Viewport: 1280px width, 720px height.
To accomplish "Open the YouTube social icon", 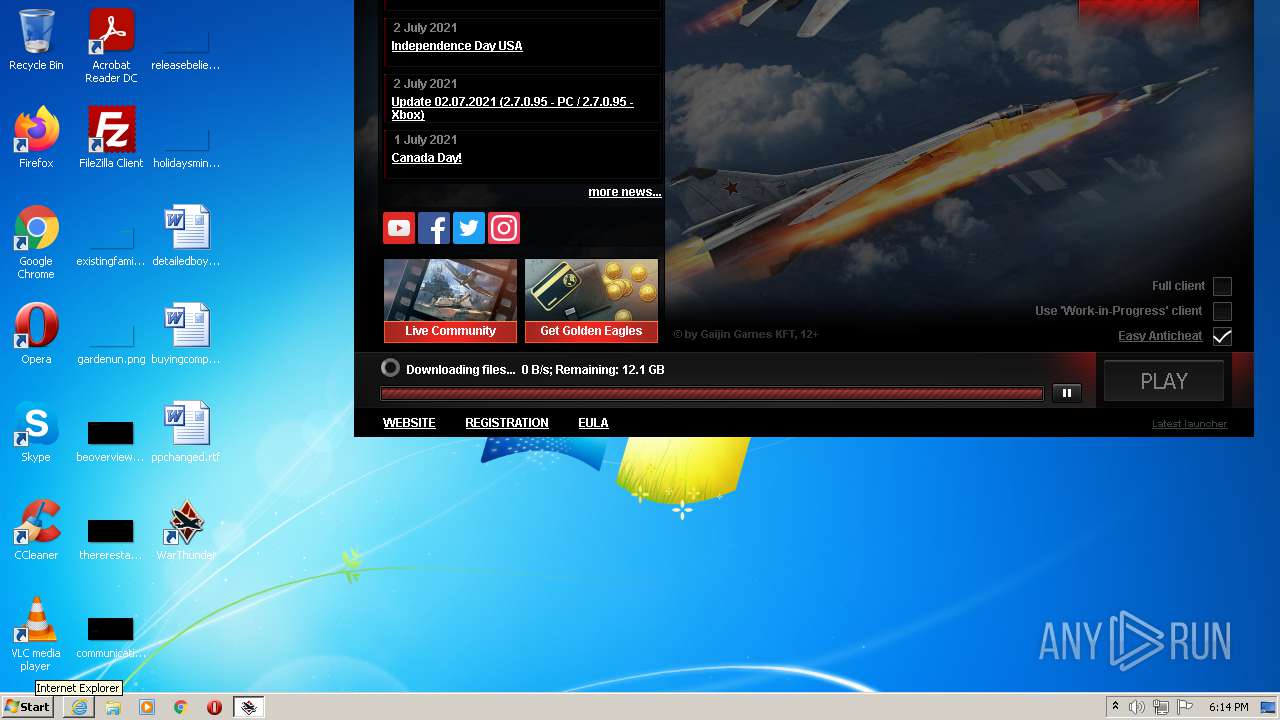I will pos(399,228).
